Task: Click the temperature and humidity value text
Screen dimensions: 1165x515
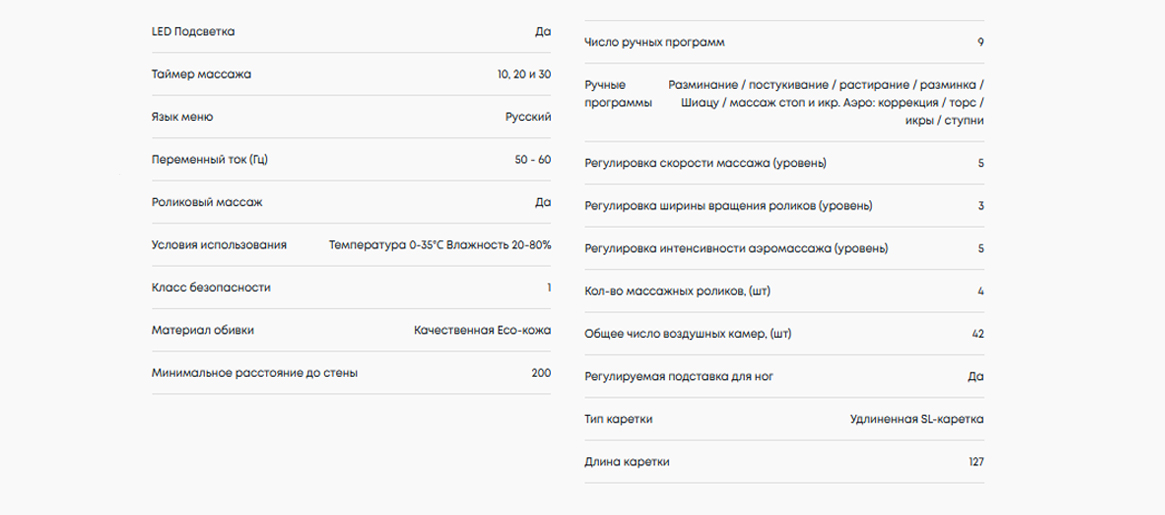Action: 439,245
